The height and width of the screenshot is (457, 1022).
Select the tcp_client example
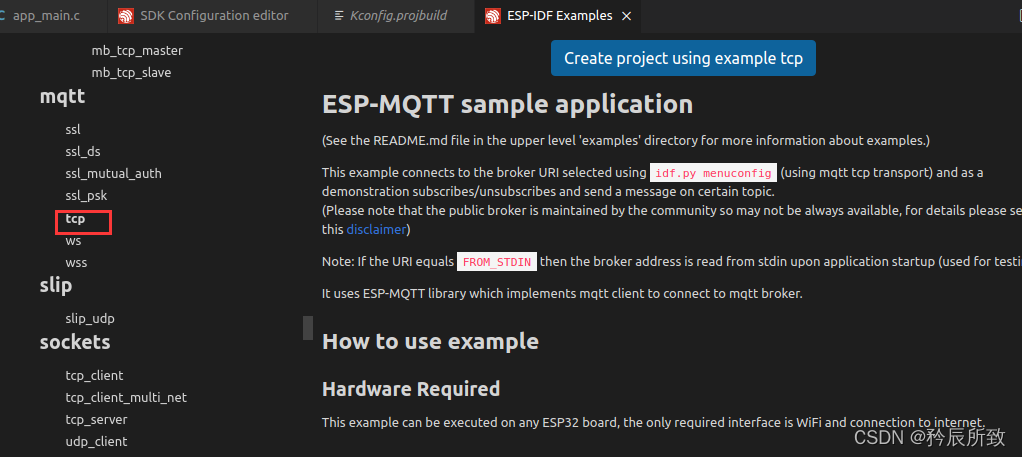(x=94, y=376)
